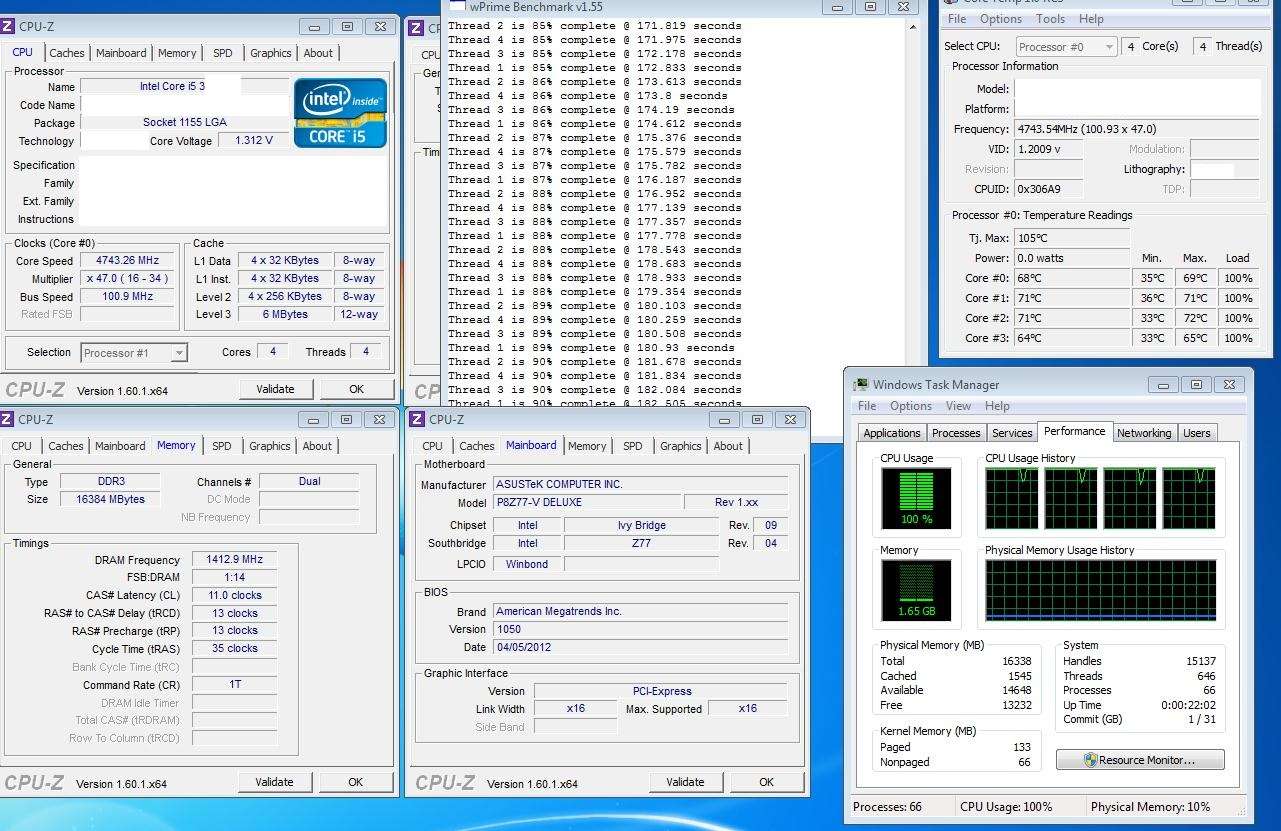The height and width of the screenshot is (831, 1281).
Task: Click the Memory 1.65 GB gauge
Action: pyautogui.click(x=916, y=590)
